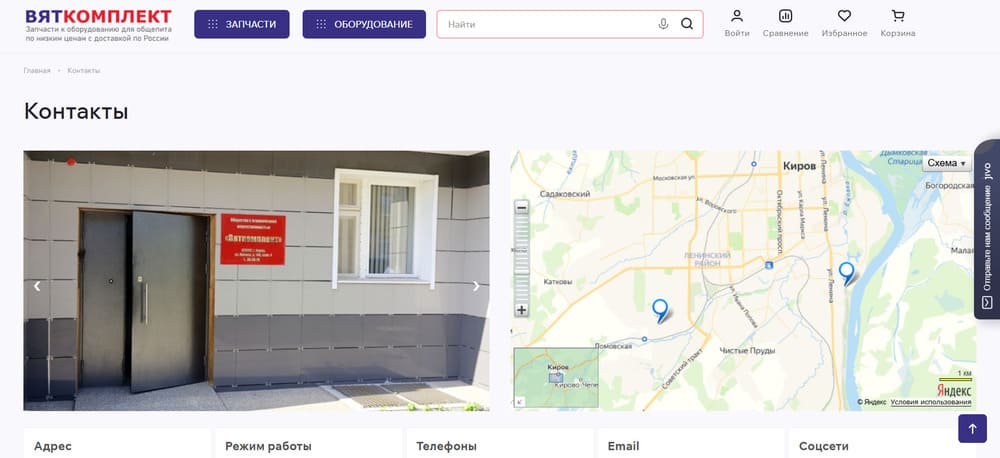The height and width of the screenshot is (458, 1000).
Task: Open the Сравнение comparison icon
Action: 785,24
